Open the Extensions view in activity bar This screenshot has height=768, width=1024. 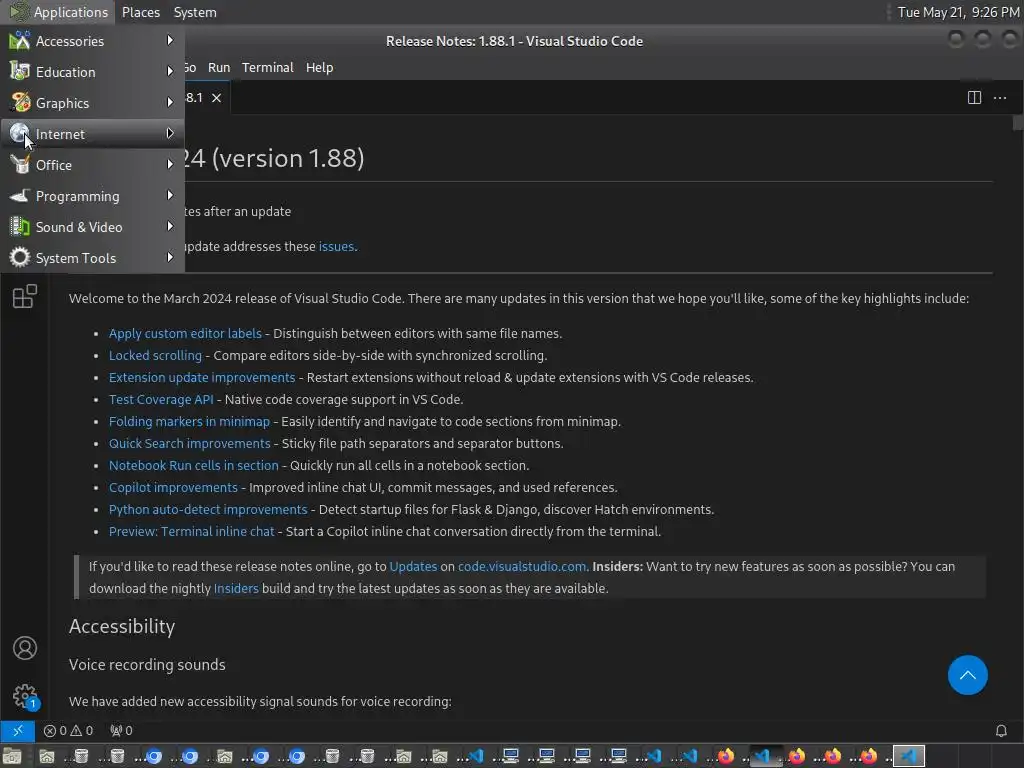point(25,296)
